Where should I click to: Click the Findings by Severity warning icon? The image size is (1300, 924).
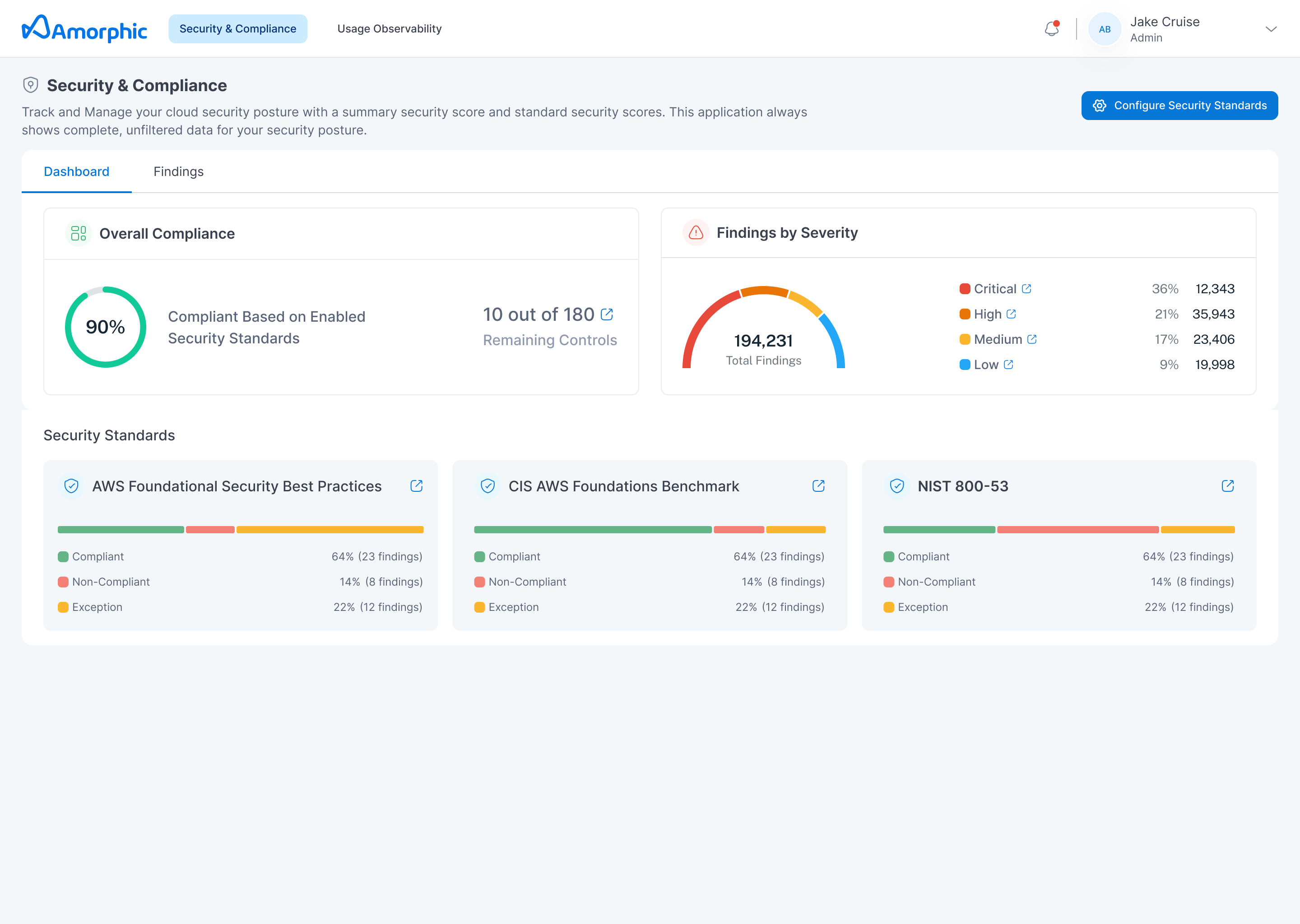(696, 233)
